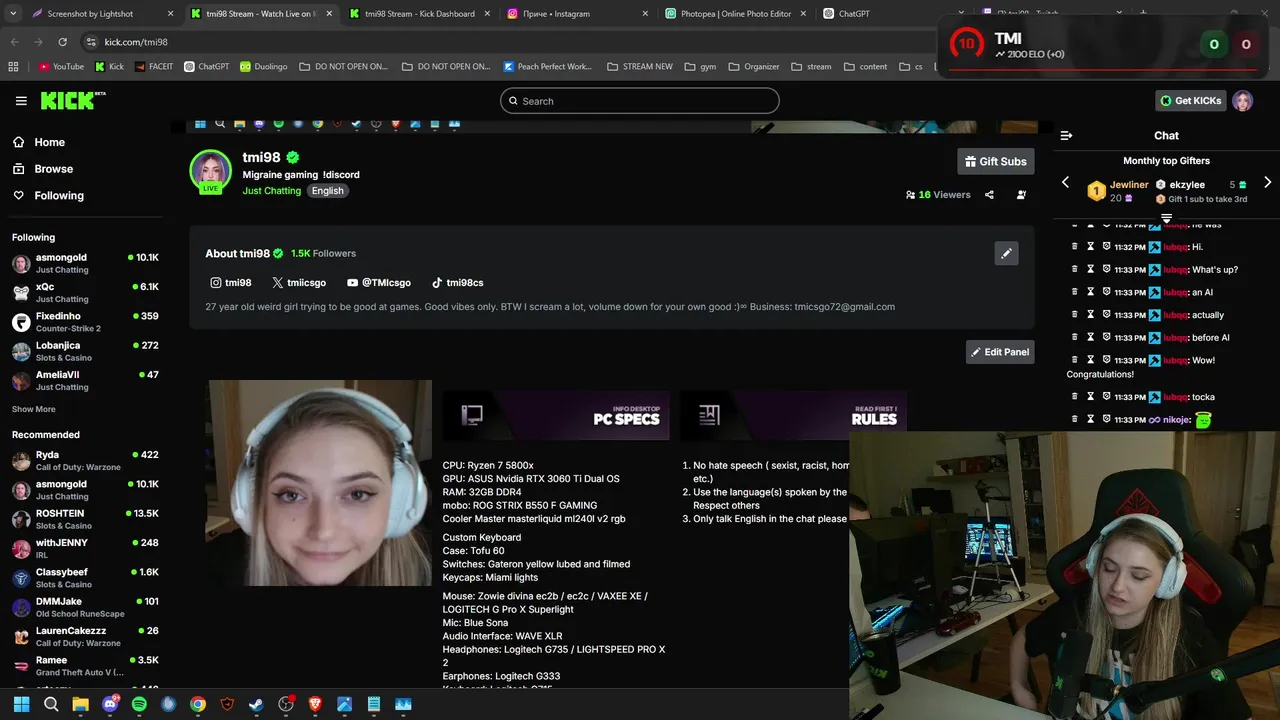Screen dimensions: 1280x720
Task: Expand followed channels with Show More
Action: click(x=34, y=409)
